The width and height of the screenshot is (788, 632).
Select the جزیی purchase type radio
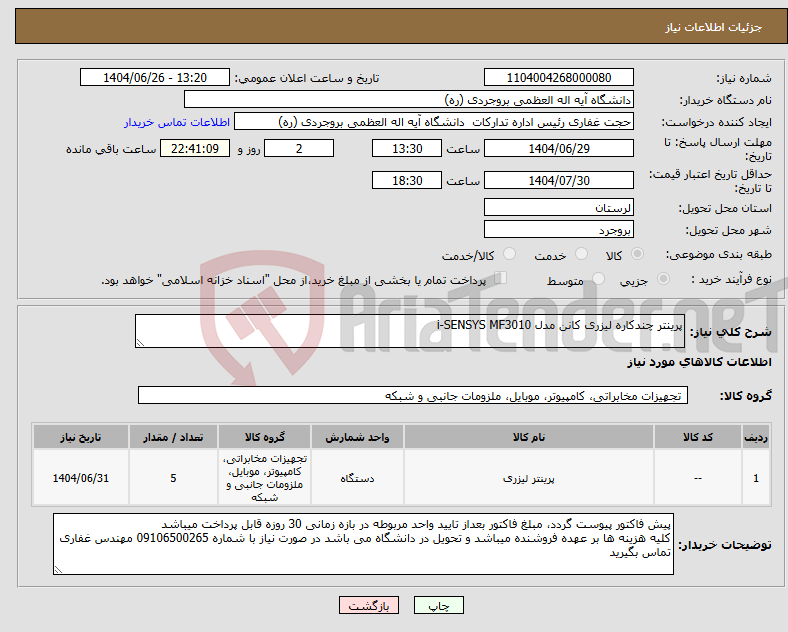663,278
